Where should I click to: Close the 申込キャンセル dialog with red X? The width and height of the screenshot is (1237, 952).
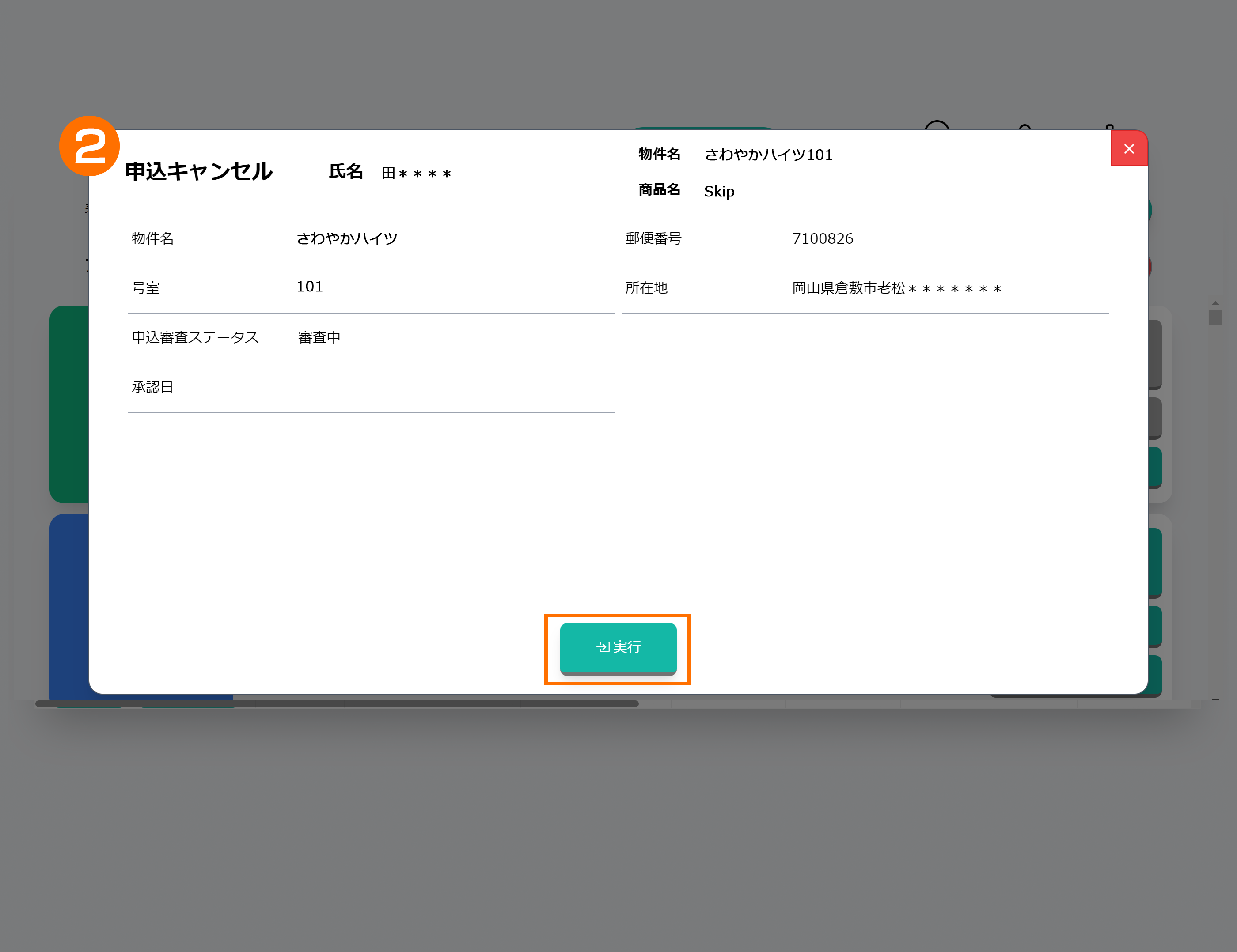pos(1128,149)
